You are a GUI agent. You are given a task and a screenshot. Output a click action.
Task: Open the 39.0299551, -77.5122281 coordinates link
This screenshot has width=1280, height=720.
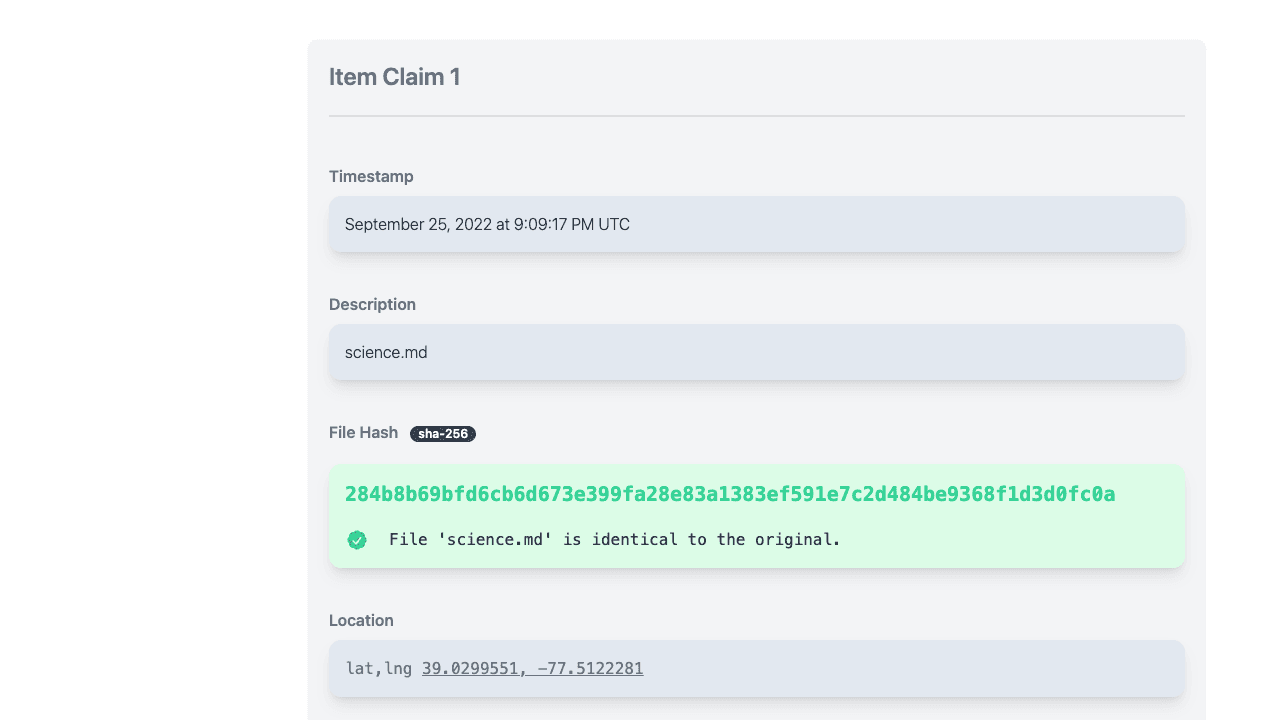pyautogui.click(x=532, y=668)
